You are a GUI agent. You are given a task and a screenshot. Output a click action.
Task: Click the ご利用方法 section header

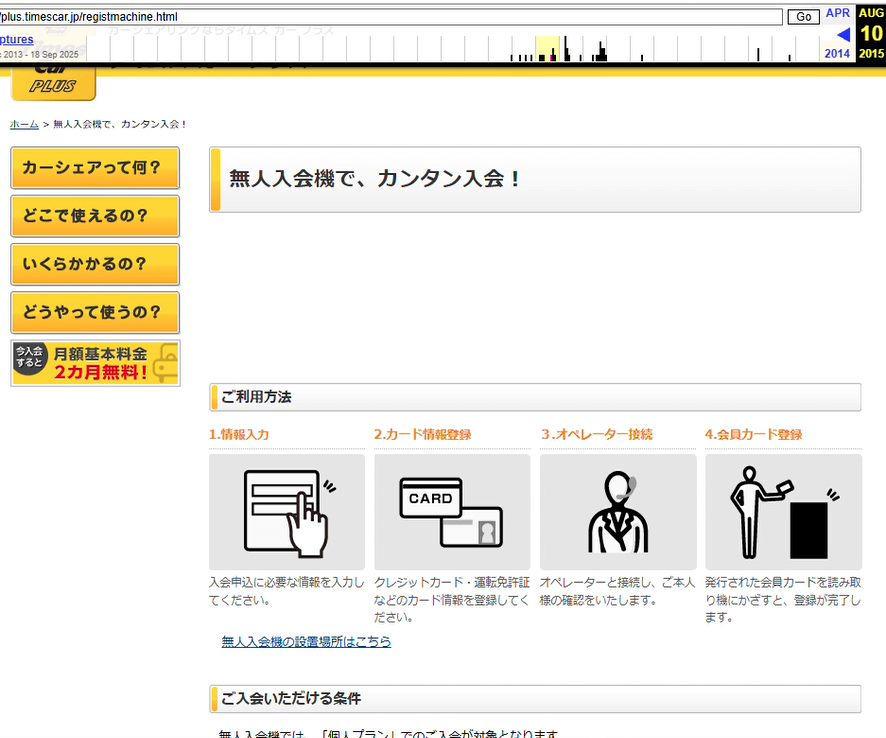pos(535,397)
